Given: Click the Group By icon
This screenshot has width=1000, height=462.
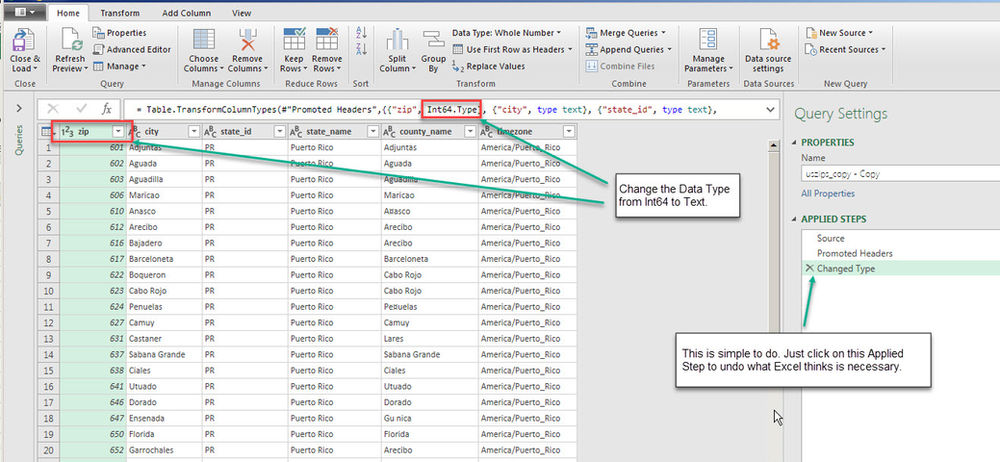Looking at the screenshot, I should [433, 40].
